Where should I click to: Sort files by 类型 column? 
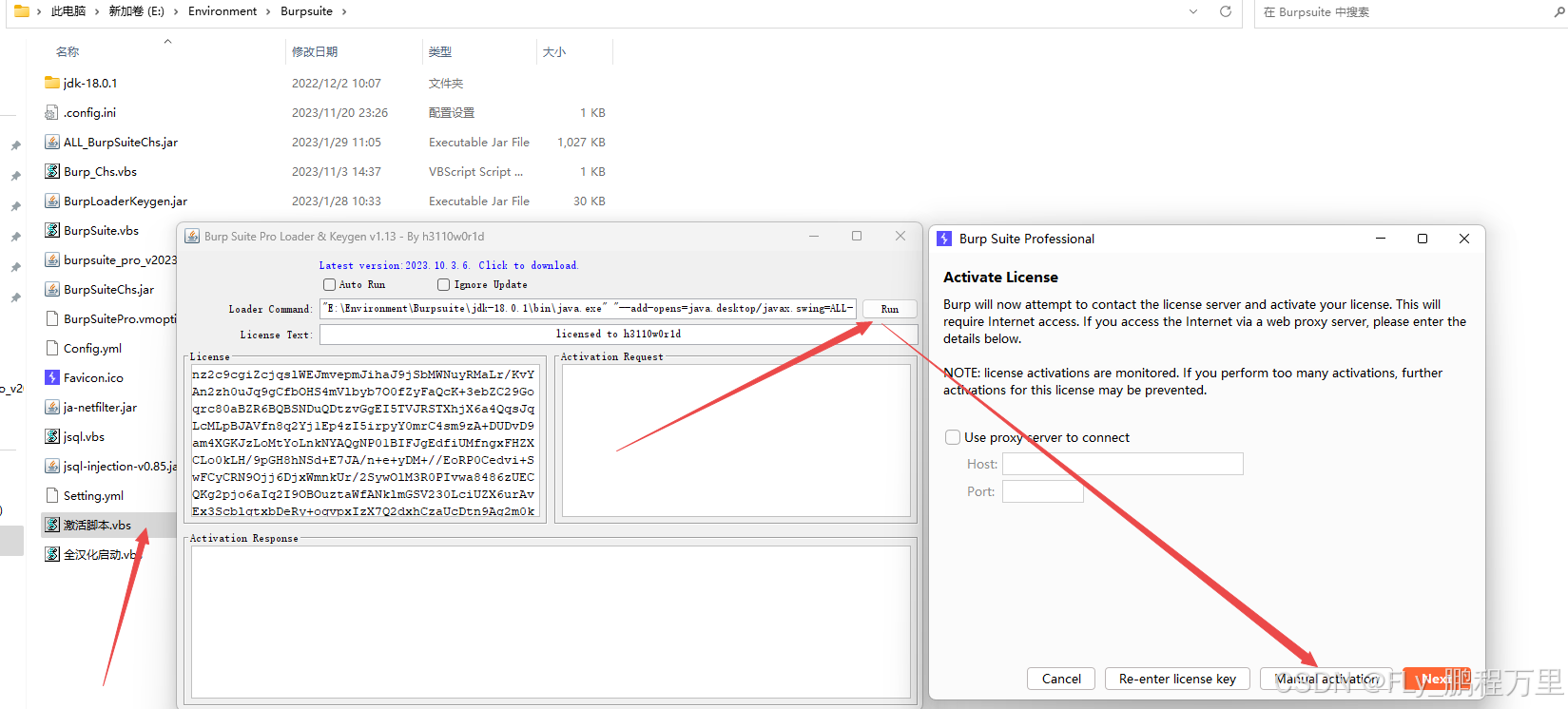pos(440,51)
